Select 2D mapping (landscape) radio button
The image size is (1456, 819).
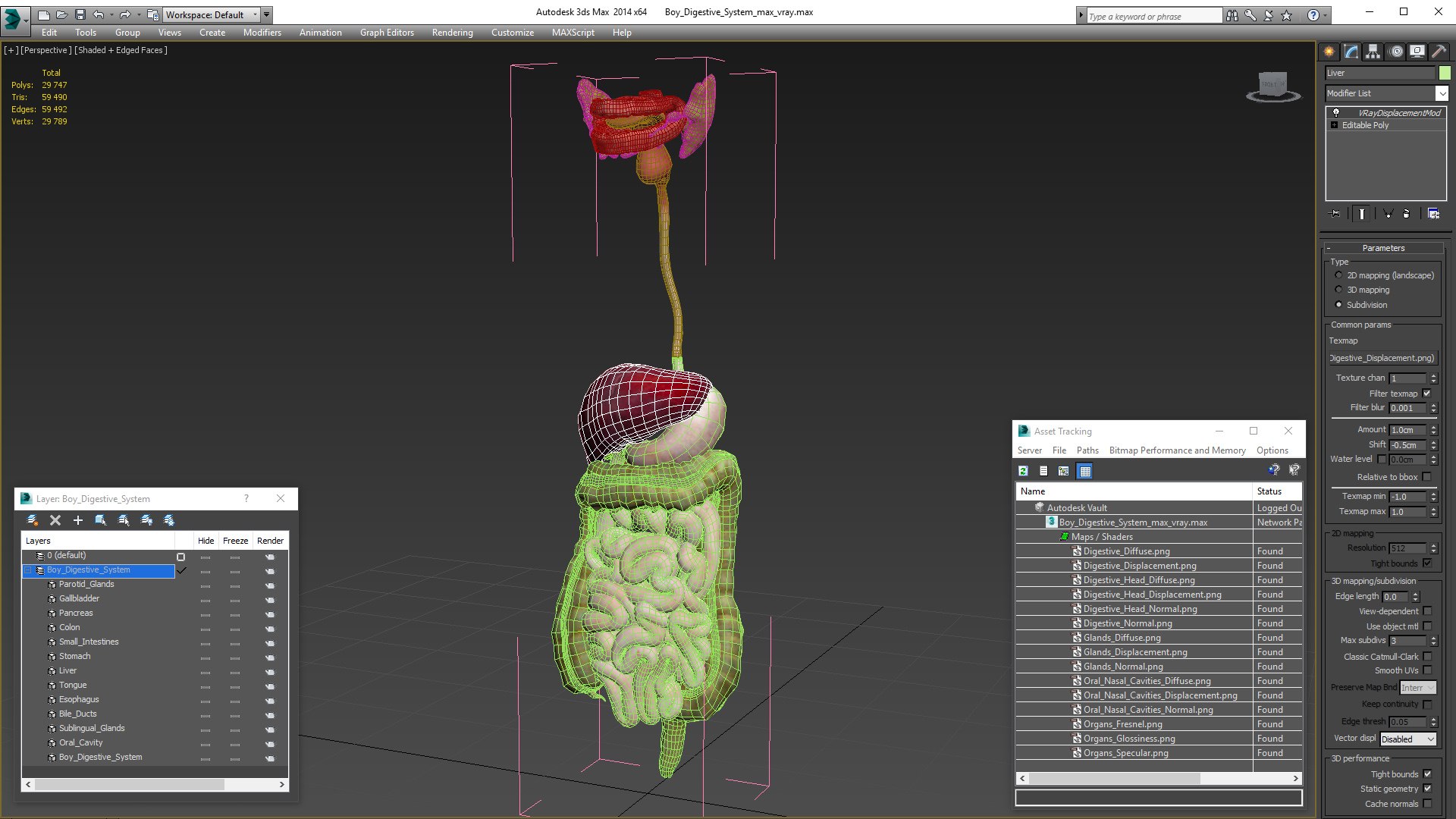pos(1338,275)
